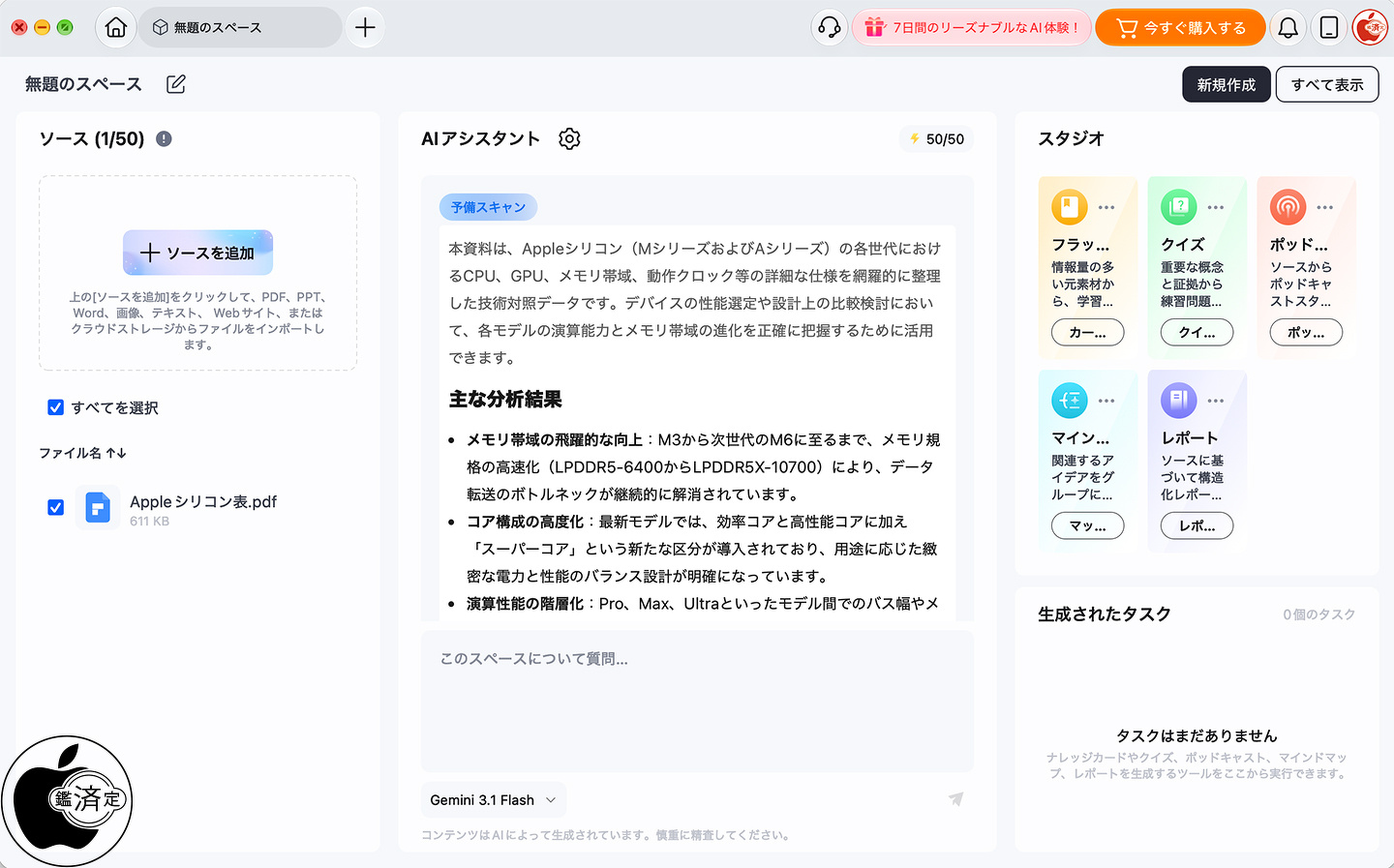
Task: Click the すべて表示 button
Action: (x=1327, y=84)
